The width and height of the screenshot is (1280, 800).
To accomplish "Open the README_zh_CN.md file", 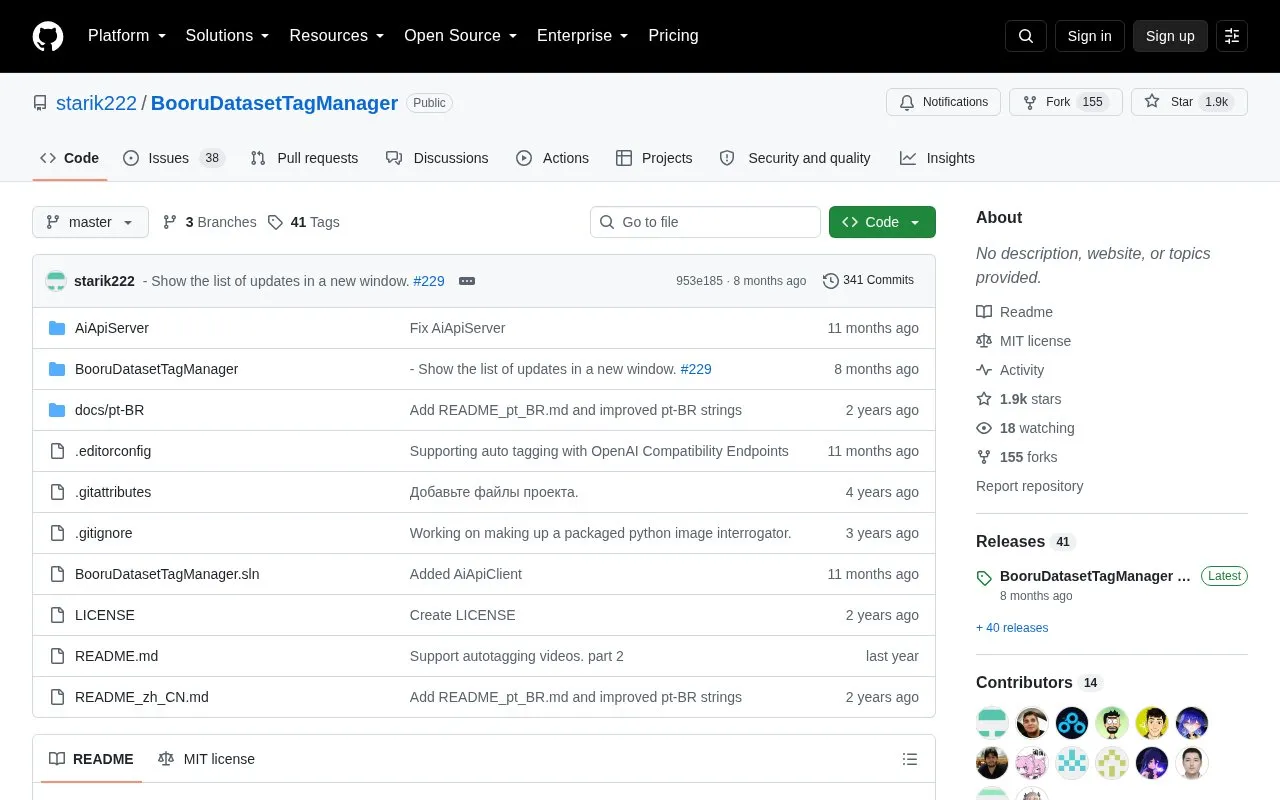I will pos(142,697).
